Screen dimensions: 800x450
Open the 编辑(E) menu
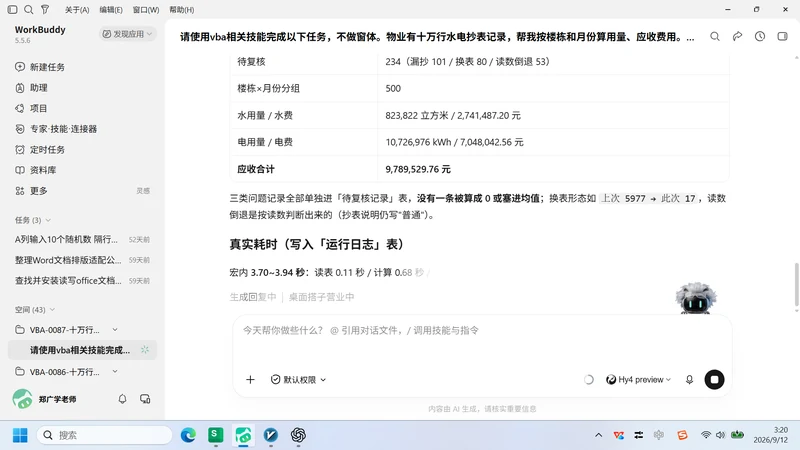point(111,10)
